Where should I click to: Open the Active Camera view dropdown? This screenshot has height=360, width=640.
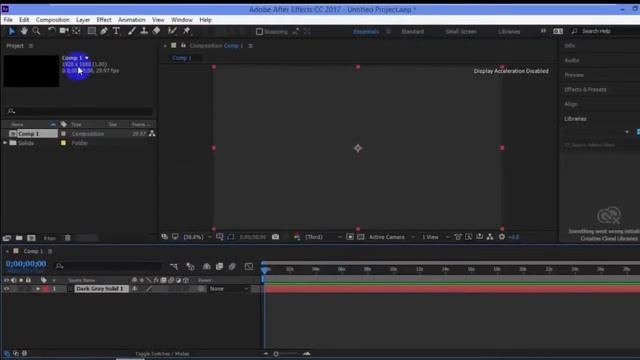[391, 237]
